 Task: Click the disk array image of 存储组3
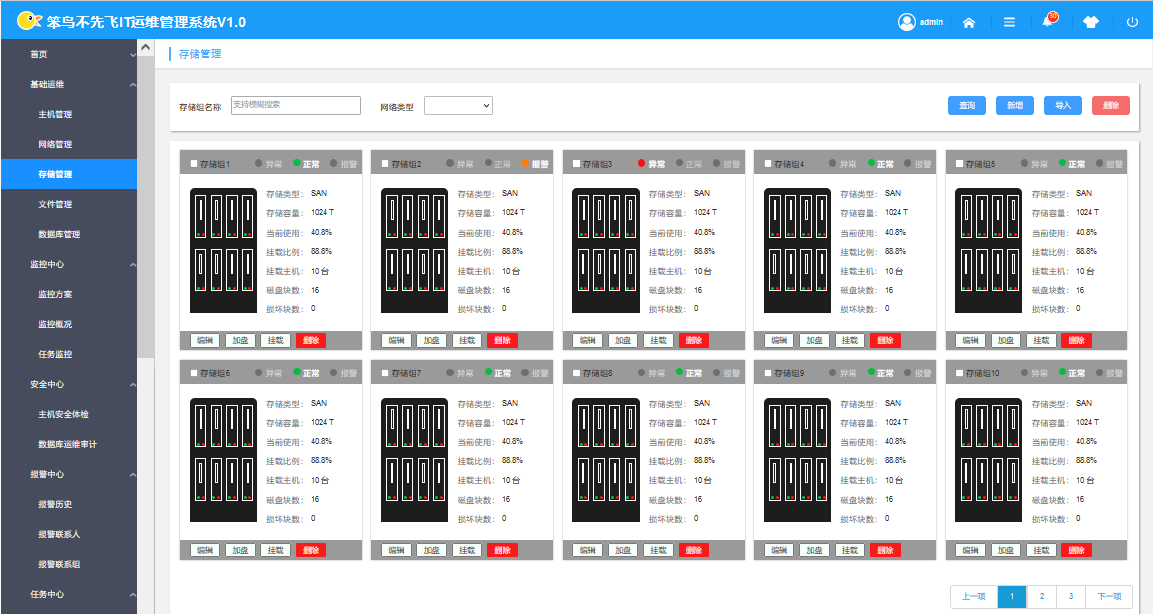pos(606,250)
